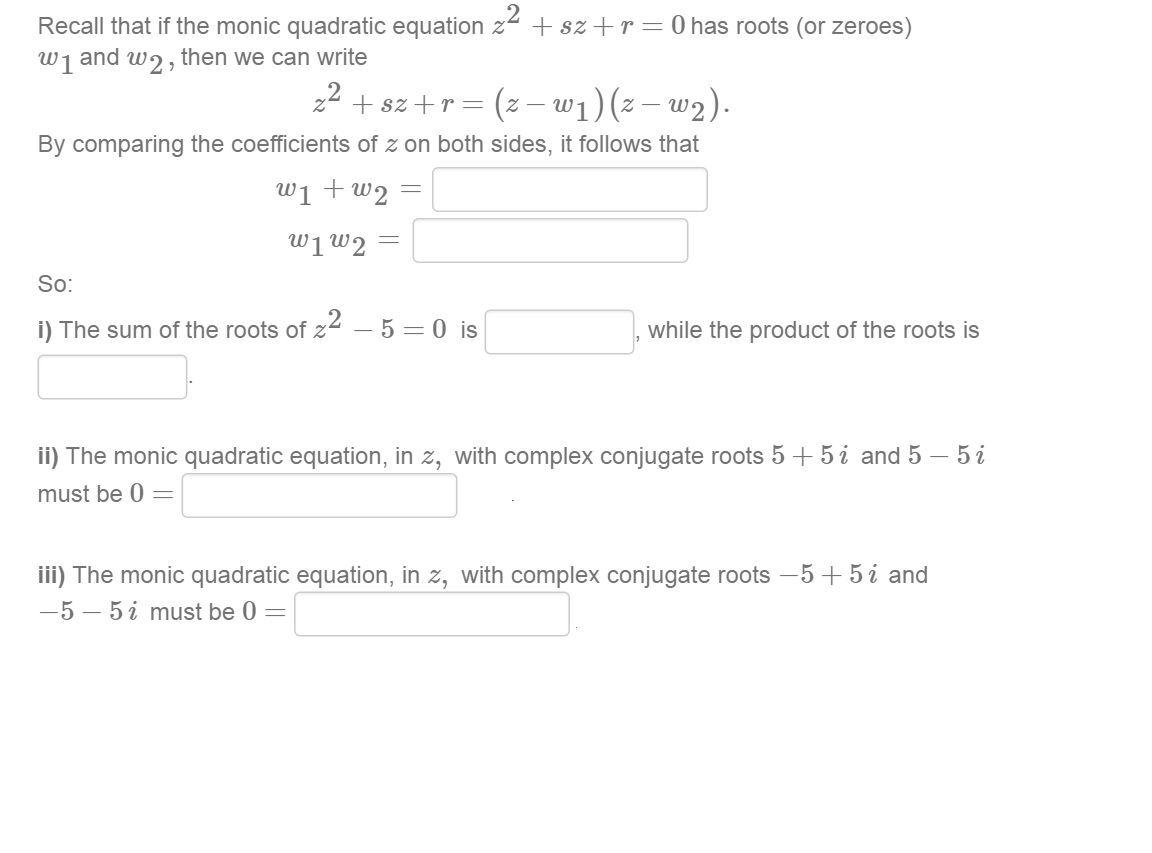This screenshot has height=853, width=1152.
Task: Click inside the box after '0 =' in part ii
Action: [x=320, y=494]
